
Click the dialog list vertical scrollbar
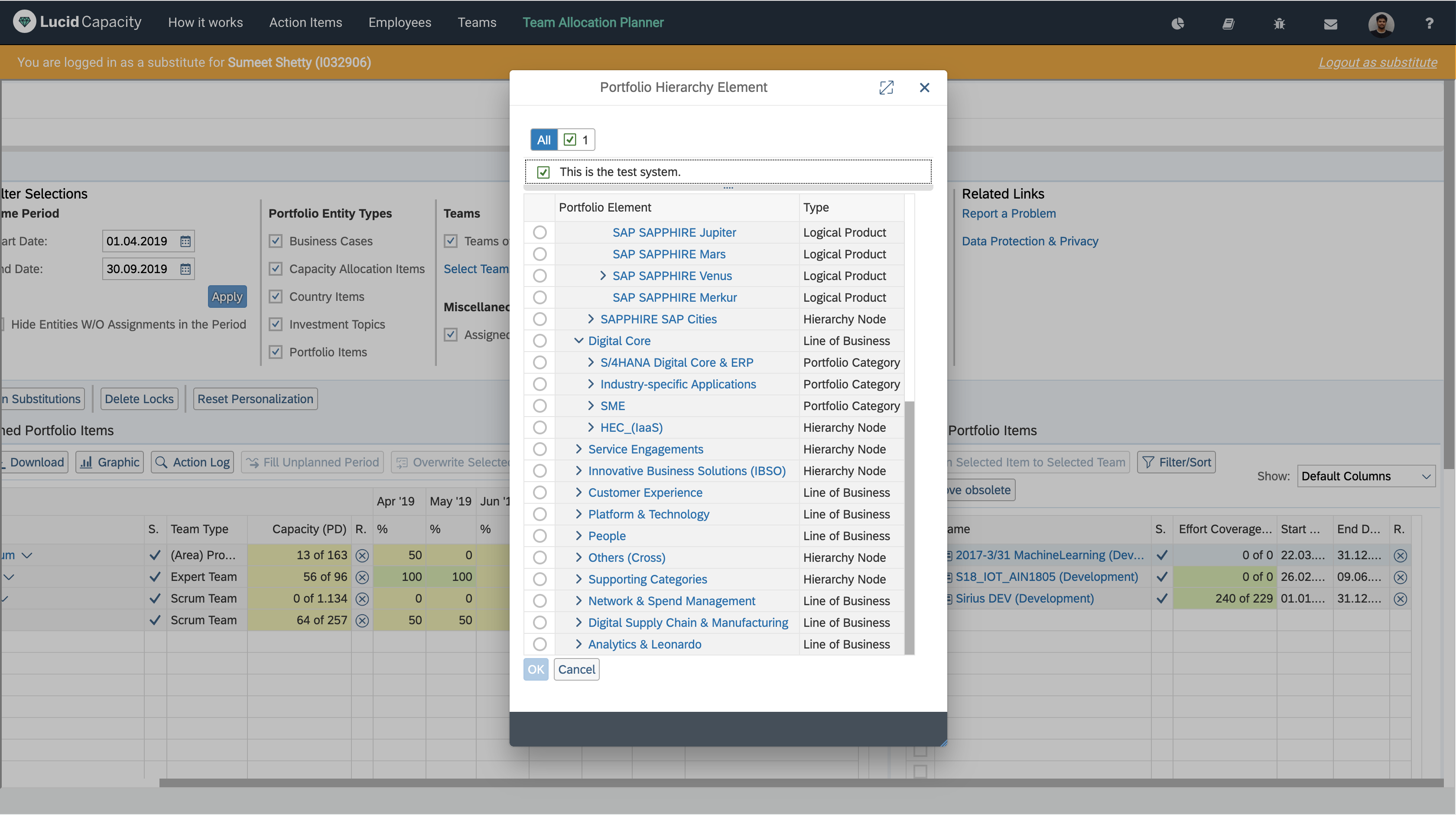coord(910,528)
